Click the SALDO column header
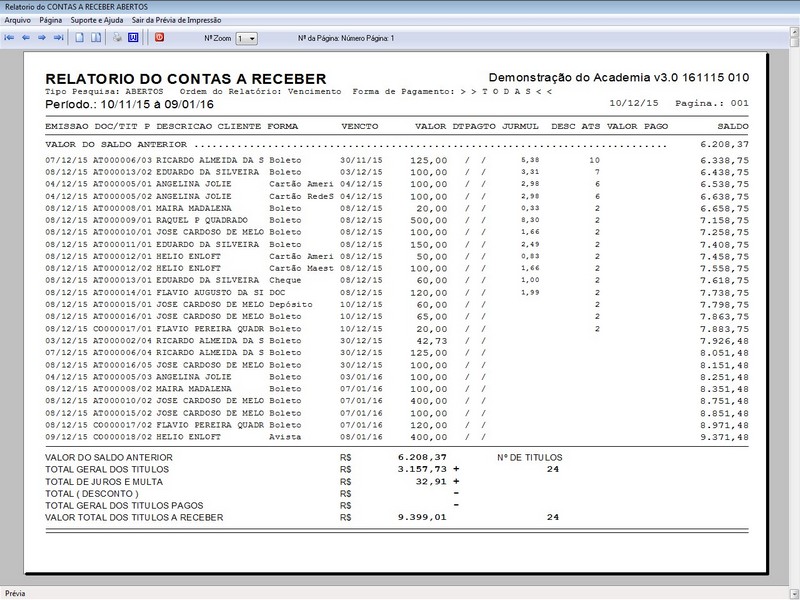The height and width of the screenshot is (600, 800). pos(733,127)
